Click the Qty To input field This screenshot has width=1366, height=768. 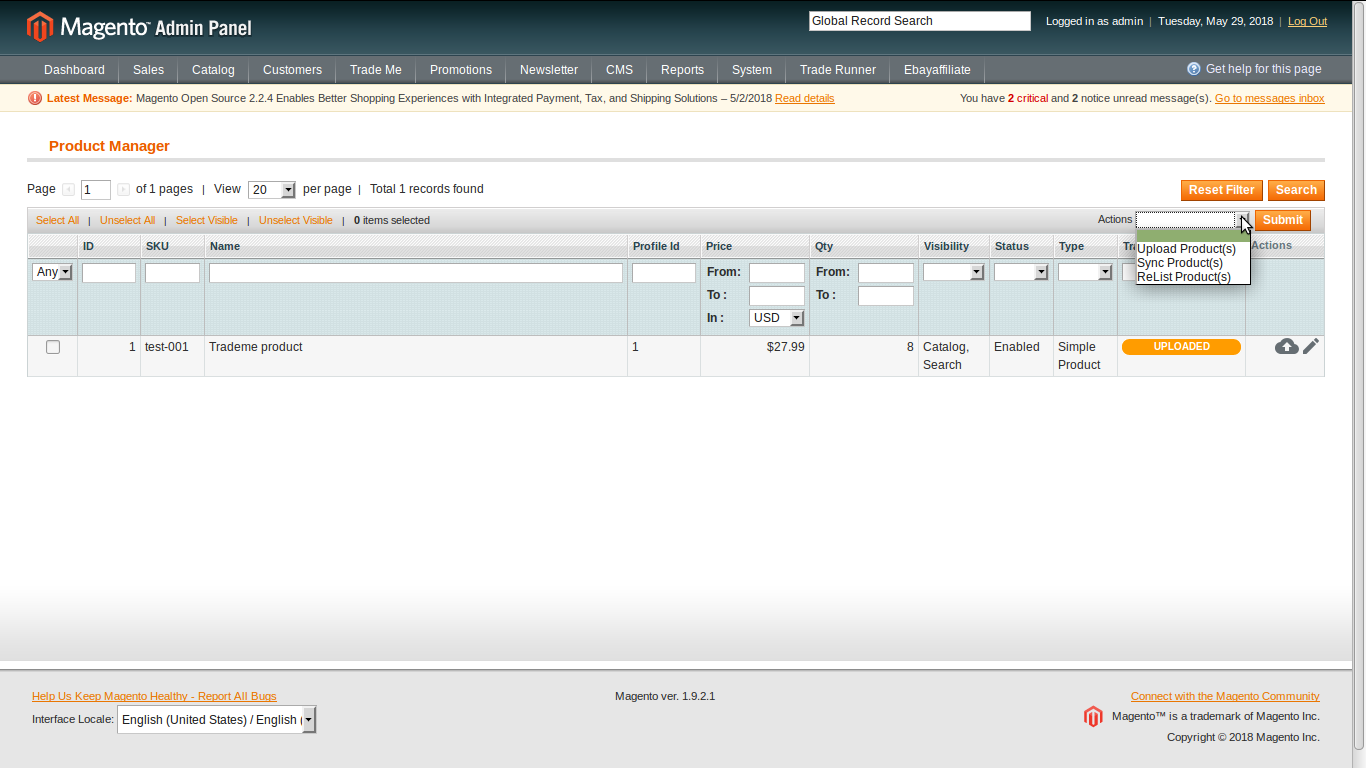pos(886,296)
